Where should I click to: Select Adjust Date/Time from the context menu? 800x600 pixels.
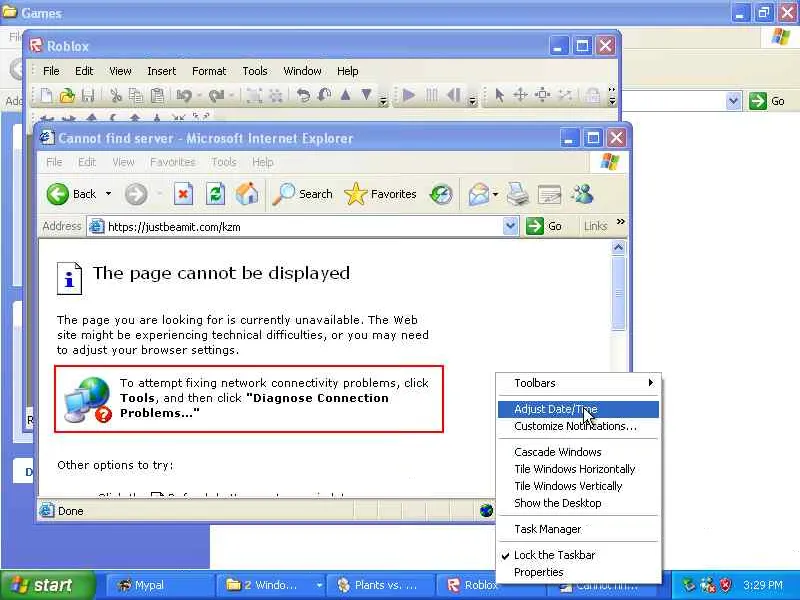pos(578,409)
